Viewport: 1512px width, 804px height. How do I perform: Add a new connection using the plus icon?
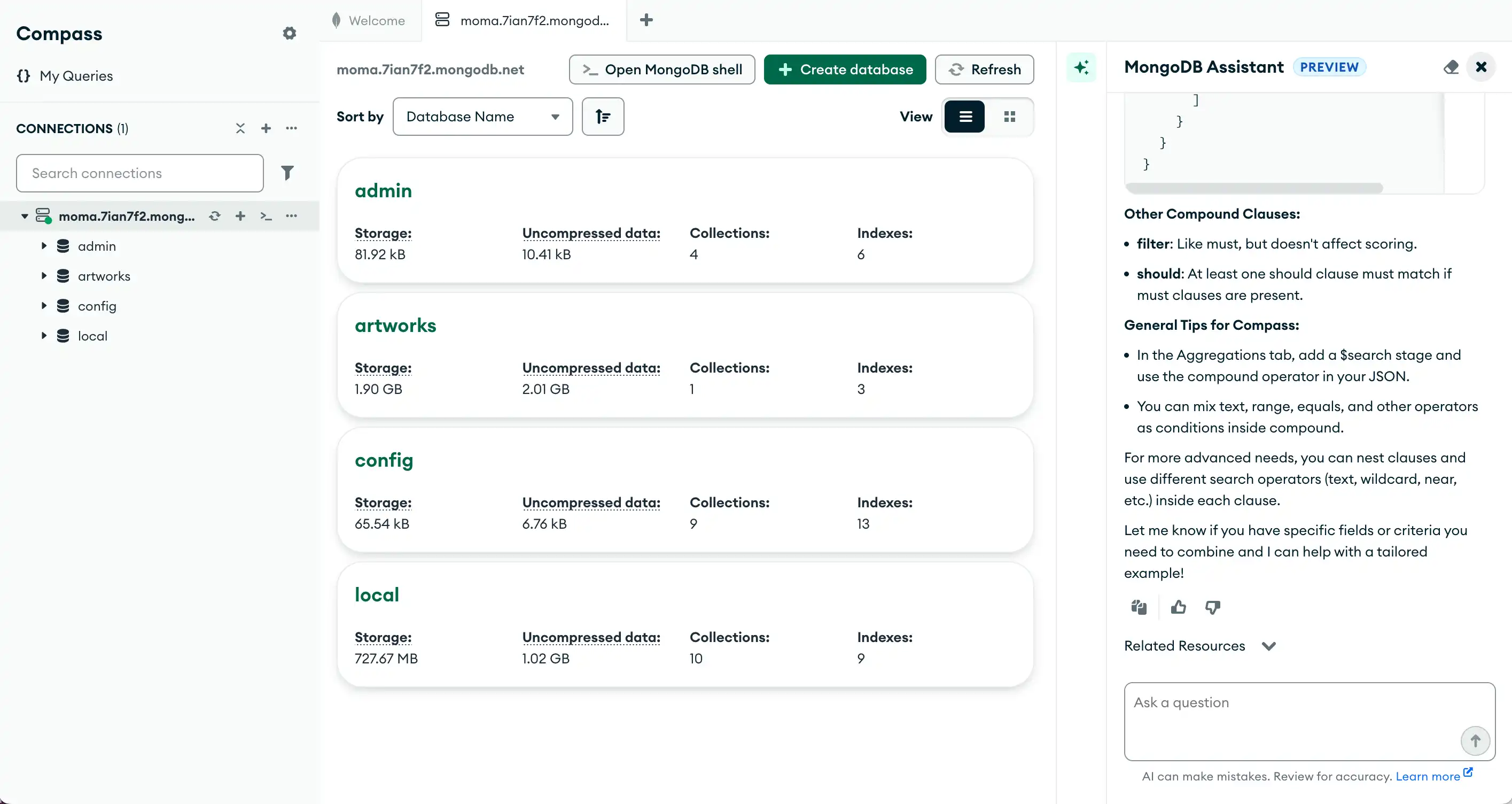coord(266,128)
